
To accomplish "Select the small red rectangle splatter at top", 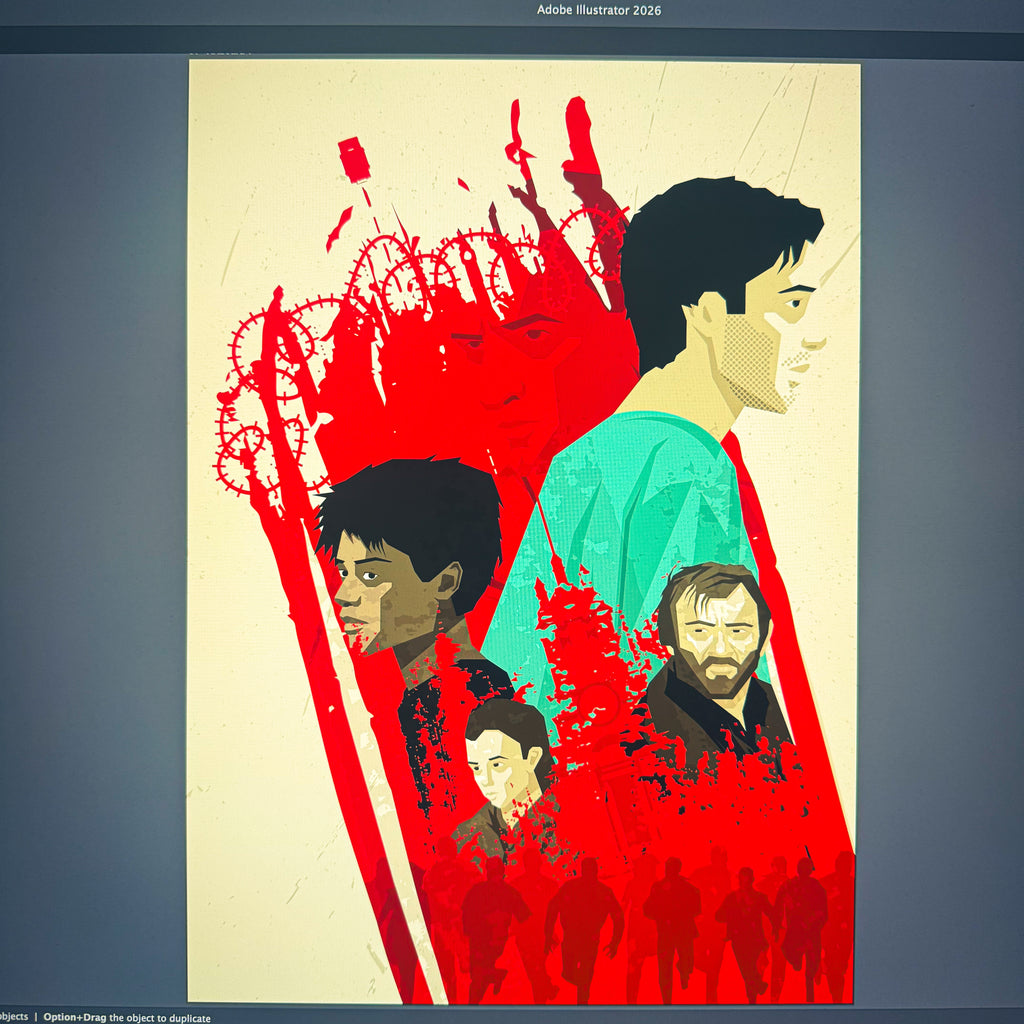I will point(354,159).
